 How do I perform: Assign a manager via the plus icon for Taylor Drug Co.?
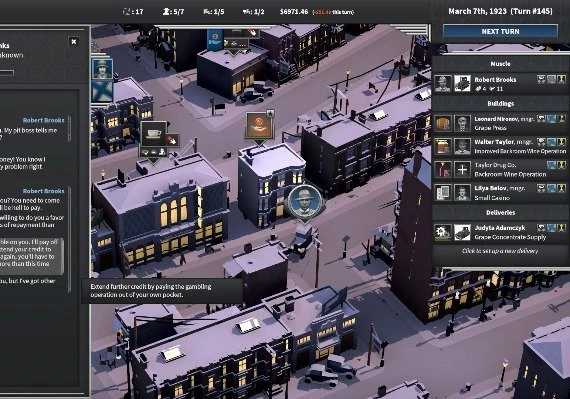462,170
